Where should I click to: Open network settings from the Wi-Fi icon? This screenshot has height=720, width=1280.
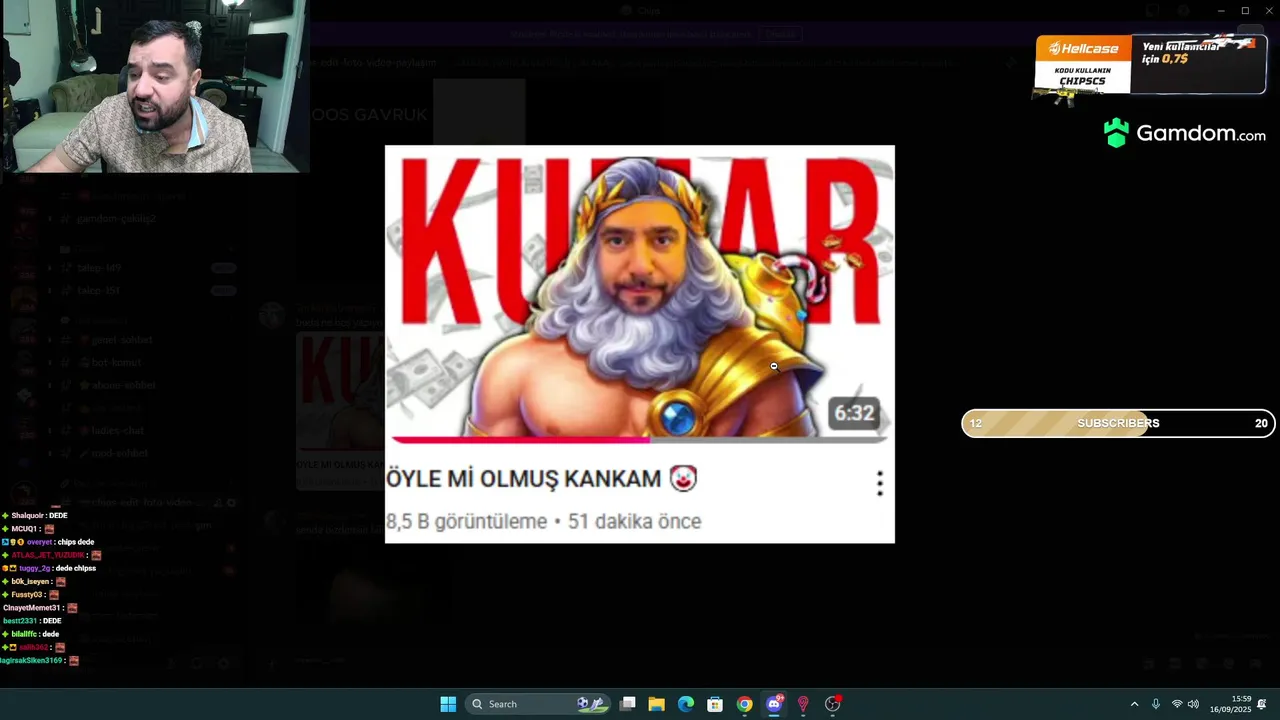[x=1177, y=704]
